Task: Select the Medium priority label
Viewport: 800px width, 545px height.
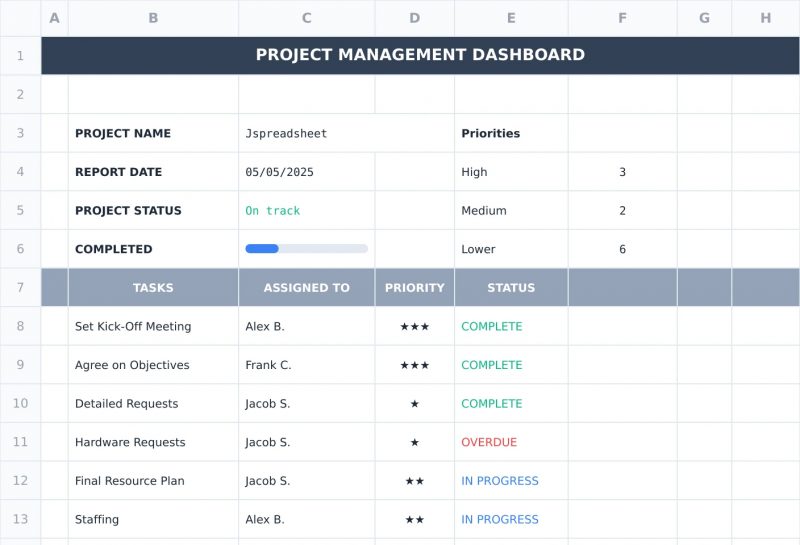Action: point(511,210)
